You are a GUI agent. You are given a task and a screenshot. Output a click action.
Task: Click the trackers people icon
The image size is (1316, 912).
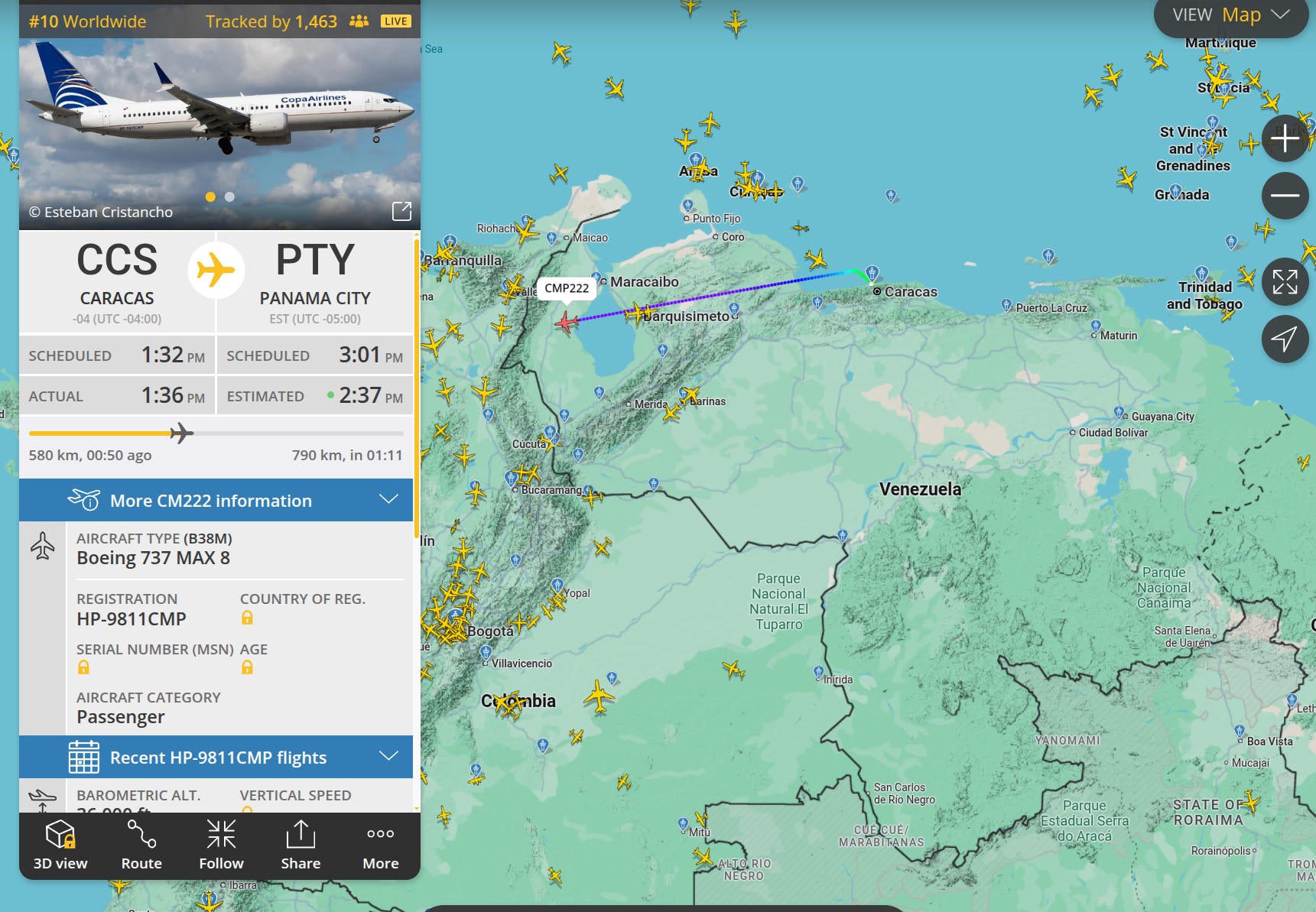tap(359, 21)
